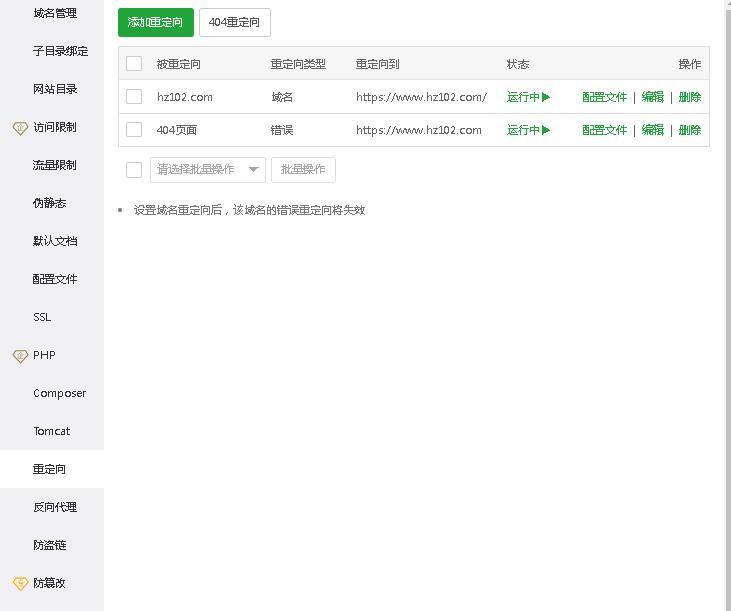Check the hz102.com row checkbox

[x=134, y=96]
